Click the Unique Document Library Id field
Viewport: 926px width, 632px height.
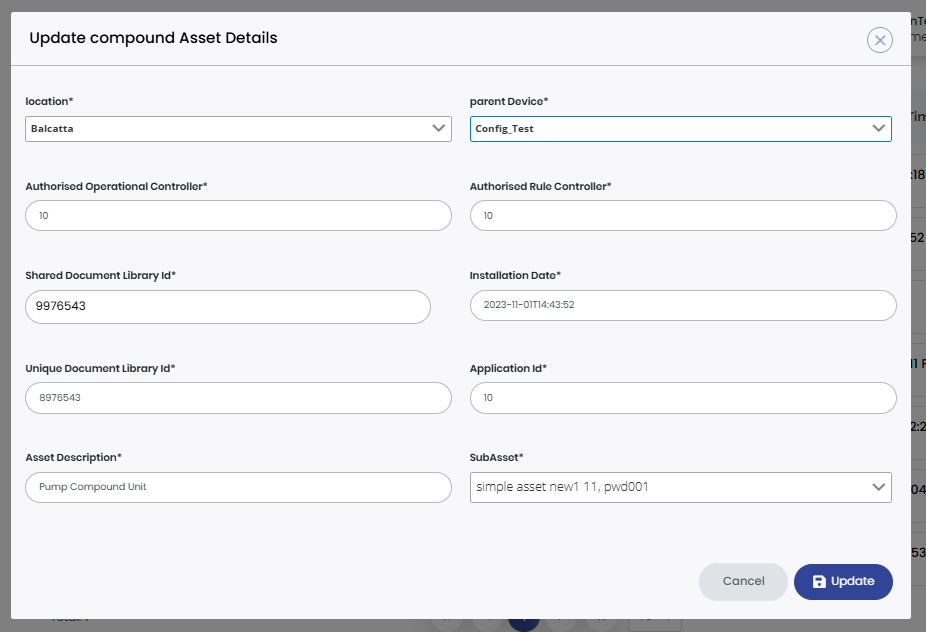coord(237,397)
